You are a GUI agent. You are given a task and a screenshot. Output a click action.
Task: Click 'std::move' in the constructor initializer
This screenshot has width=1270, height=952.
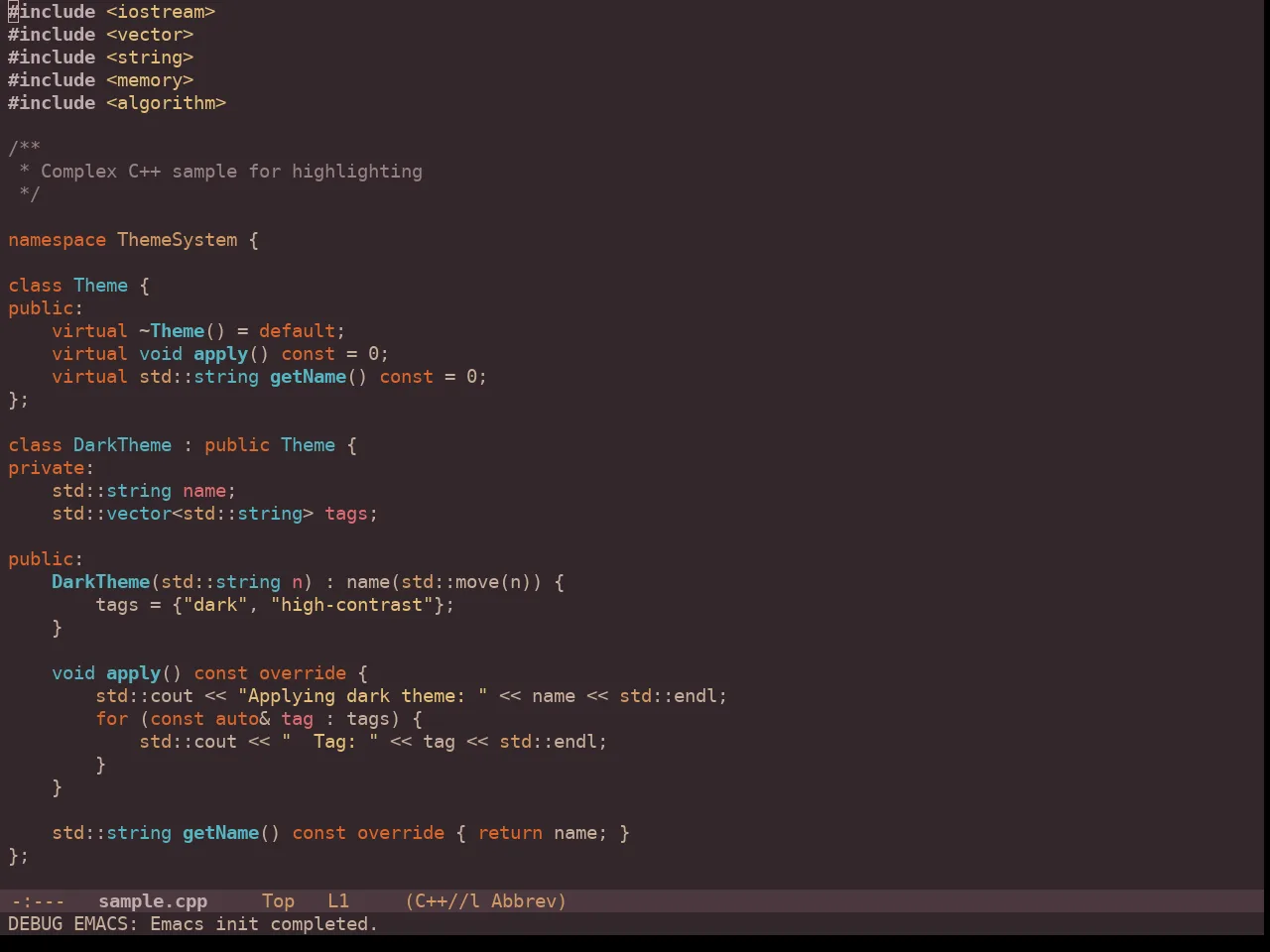[x=449, y=582]
